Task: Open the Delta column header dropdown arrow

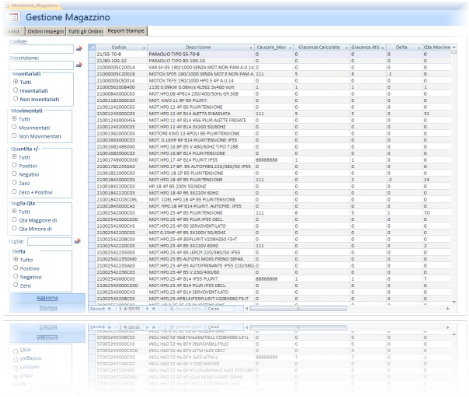Action: pyautogui.click(x=419, y=48)
